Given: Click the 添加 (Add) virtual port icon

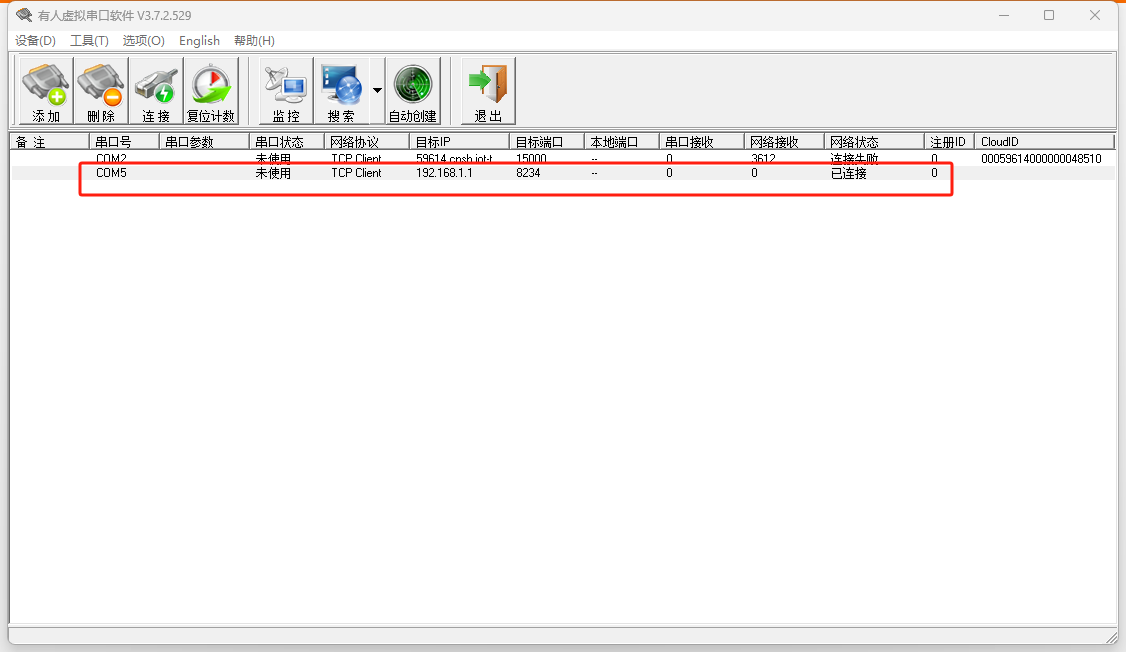Looking at the screenshot, I should point(45,91).
